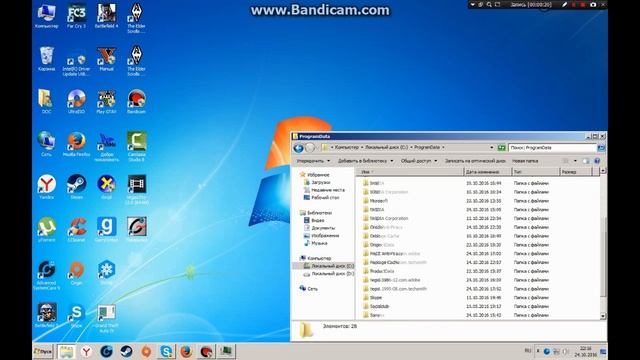
Task: Click Записать на оптический диск
Action: pos(475,161)
